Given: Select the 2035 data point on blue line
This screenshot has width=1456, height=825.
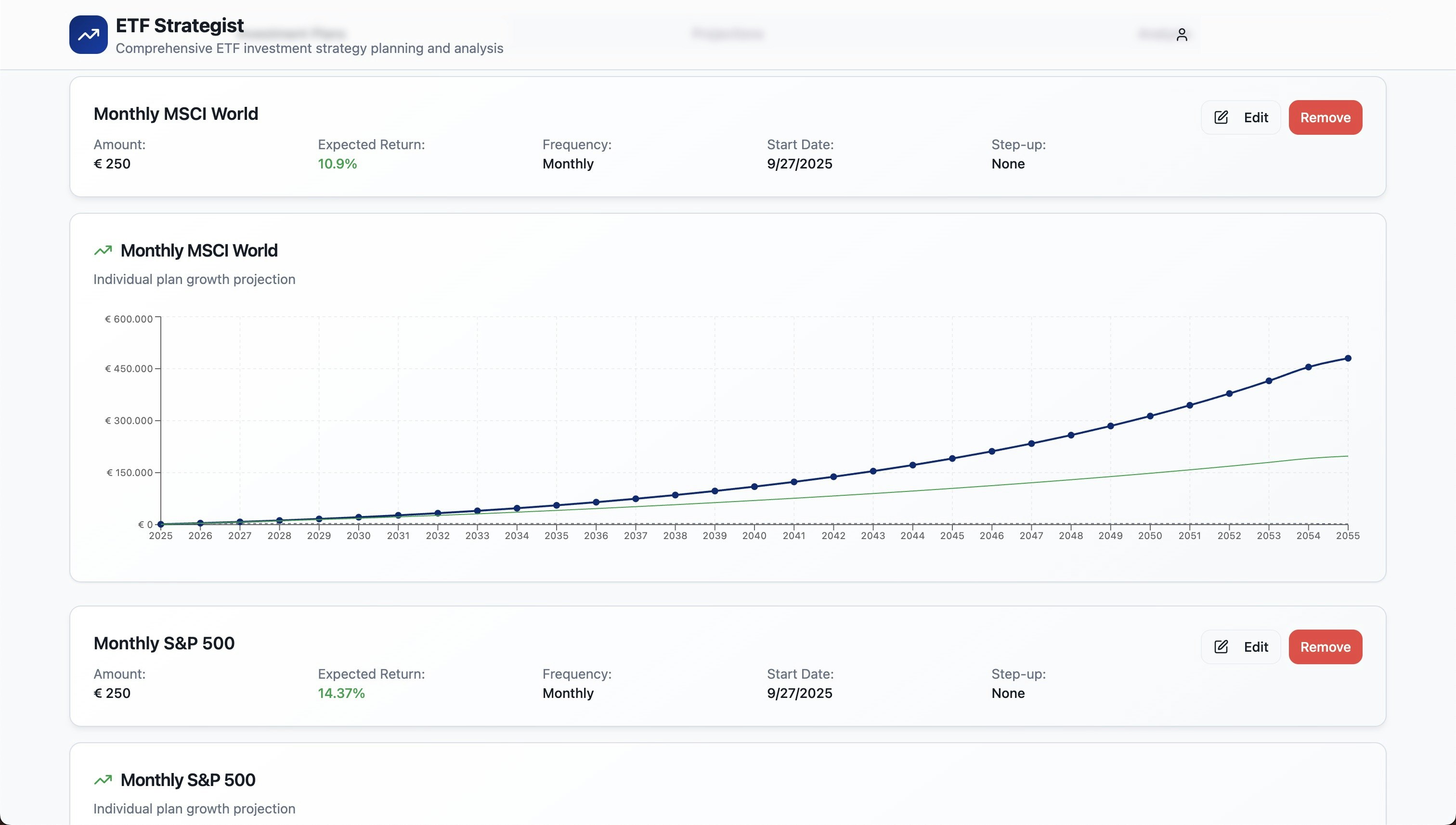Looking at the screenshot, I should point(557,505).
